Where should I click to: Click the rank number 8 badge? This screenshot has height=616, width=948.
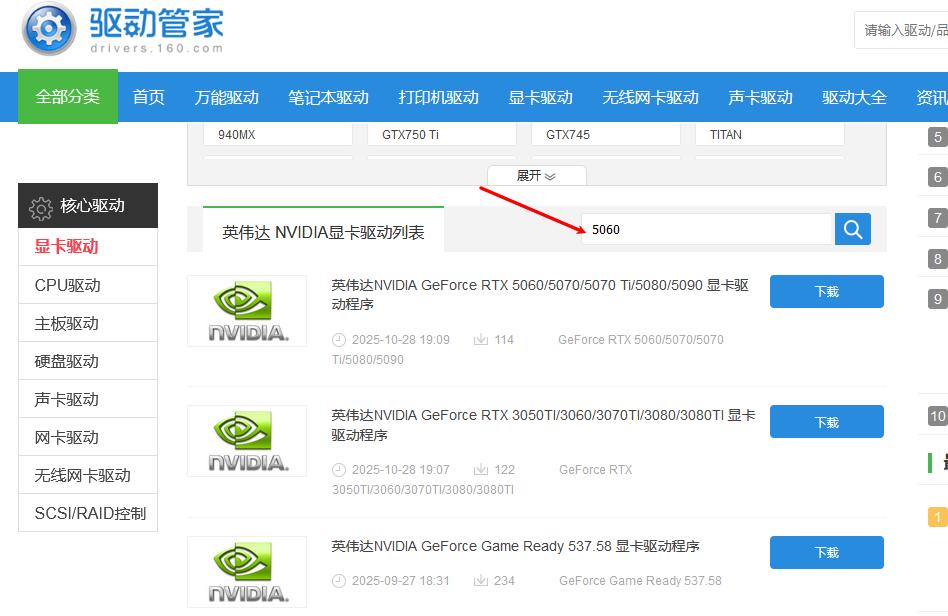pos(938,259)
